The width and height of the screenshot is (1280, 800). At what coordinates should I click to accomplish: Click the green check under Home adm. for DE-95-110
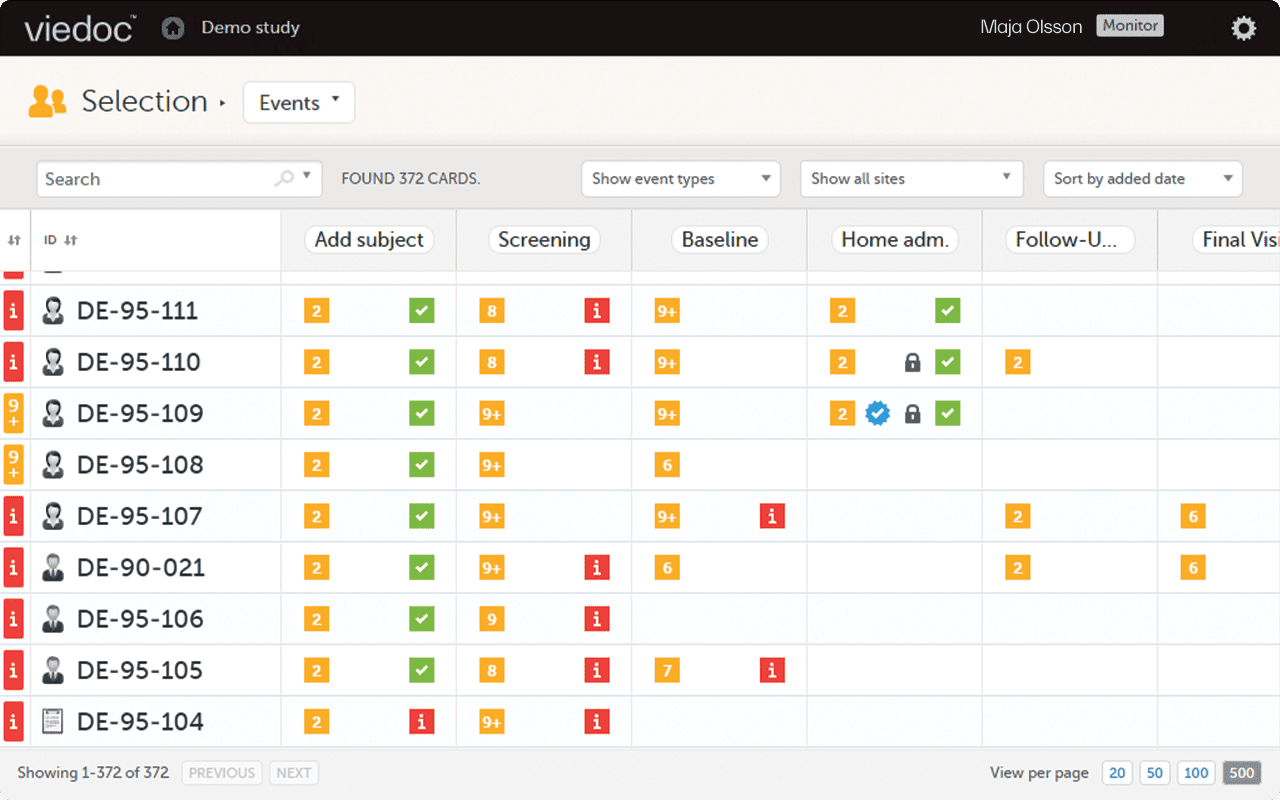coord(947,362)
